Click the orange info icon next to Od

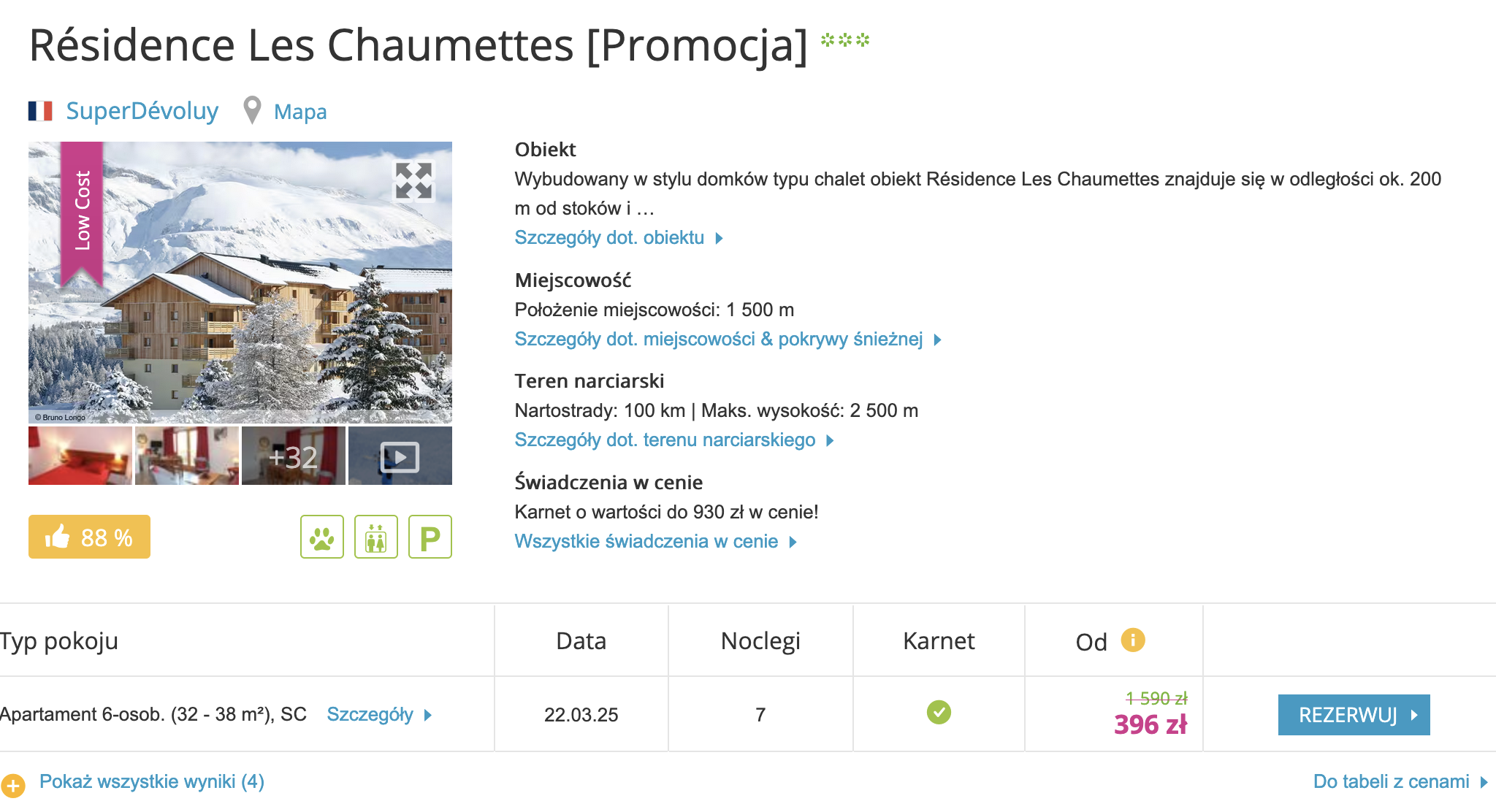[x=1133, y=640]
